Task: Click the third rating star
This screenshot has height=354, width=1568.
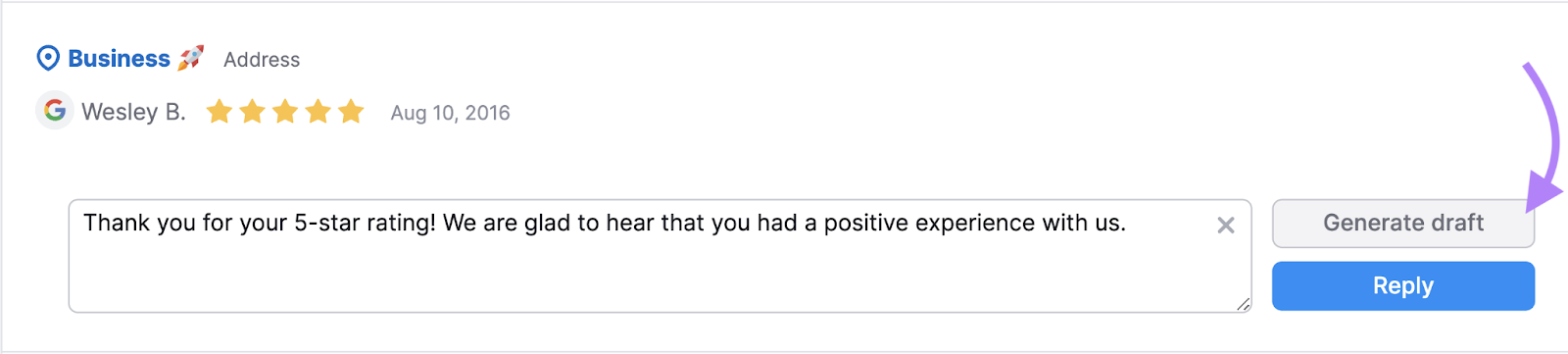Action: click(x=285, y=112)
